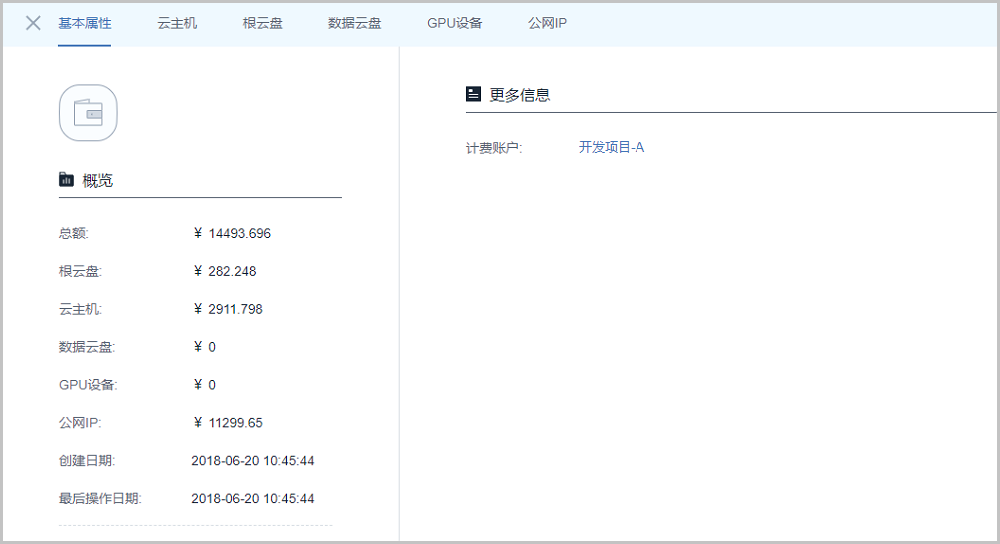Viewport: 1000px width, 544px height.
Task: Open the 数据云盘 tab
Action: pos(354,23)
